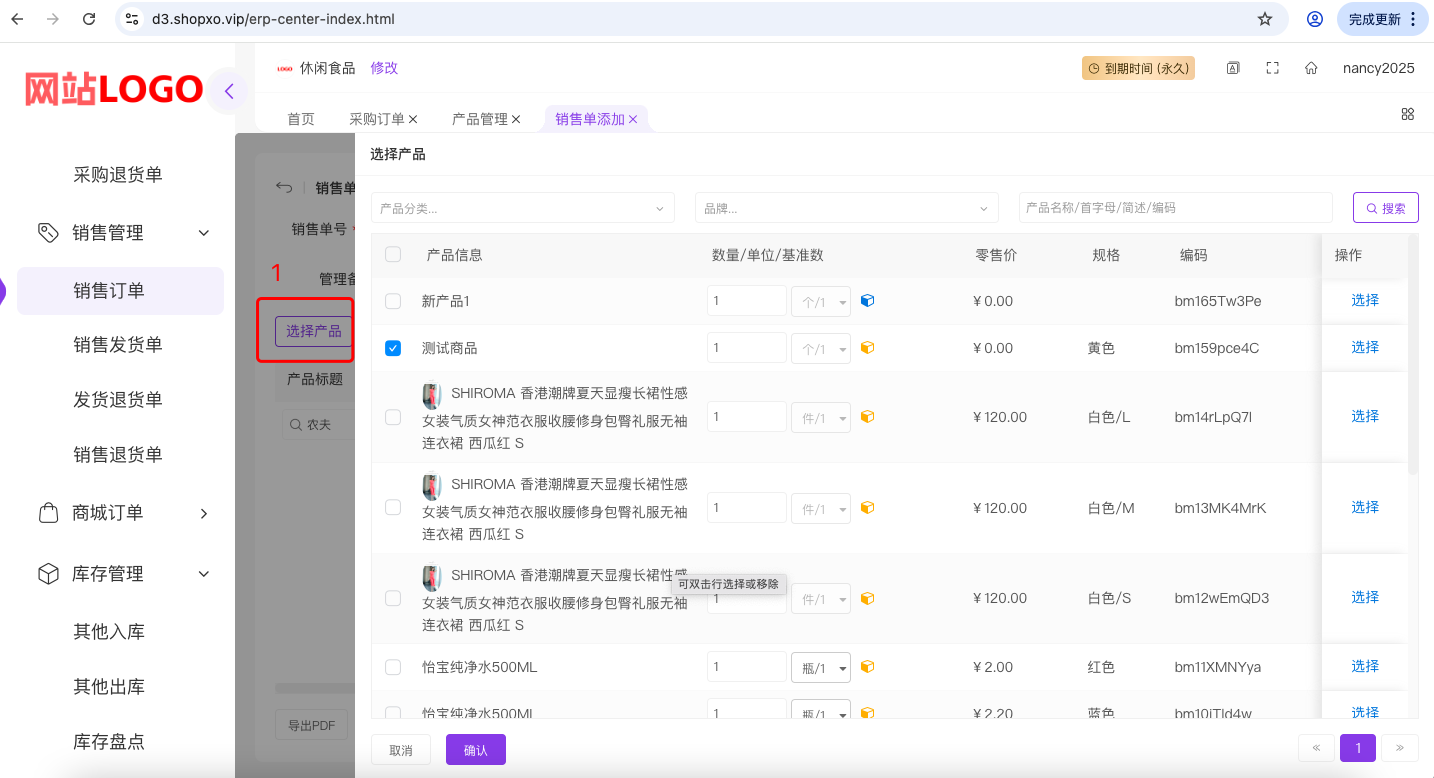Click the product name search field
The height and width of the screenshot is (778, 1434).
(1176, 208)
